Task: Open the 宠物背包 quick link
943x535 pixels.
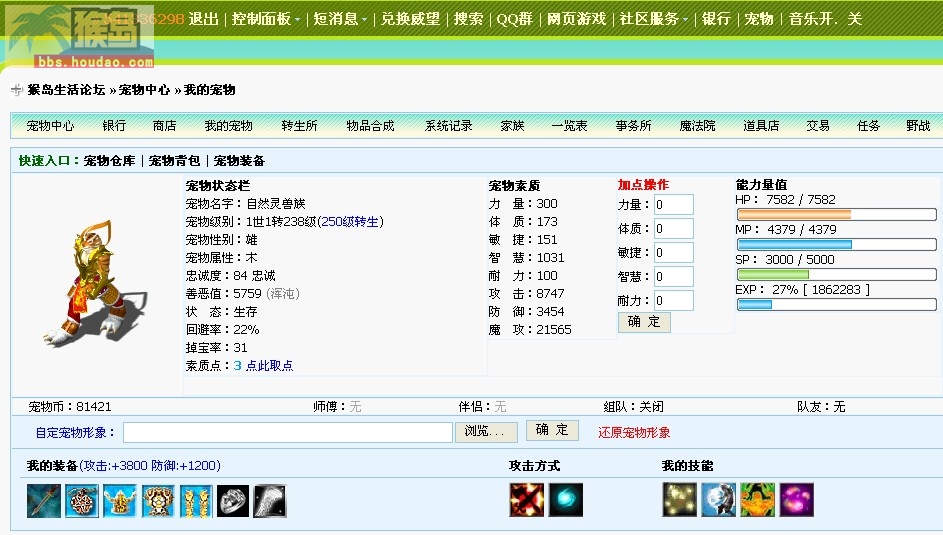Action: [174, 160]
